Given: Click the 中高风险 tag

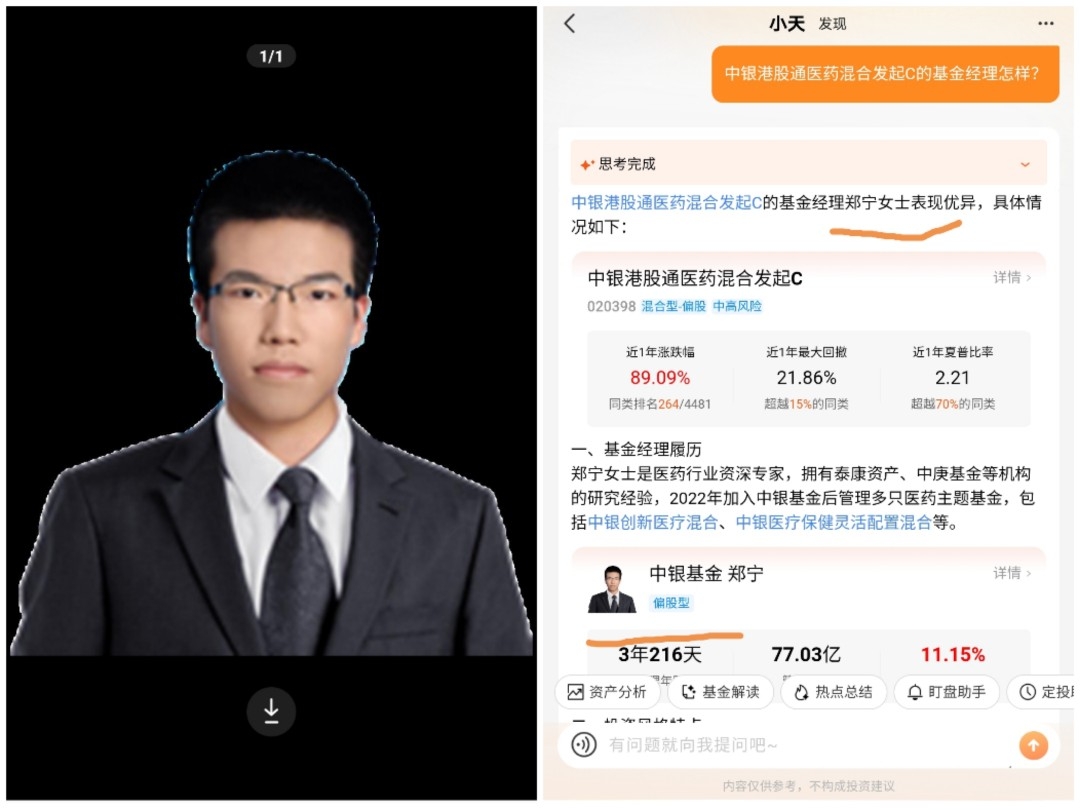Looking at the screenshot, I should tap(737, 306).
